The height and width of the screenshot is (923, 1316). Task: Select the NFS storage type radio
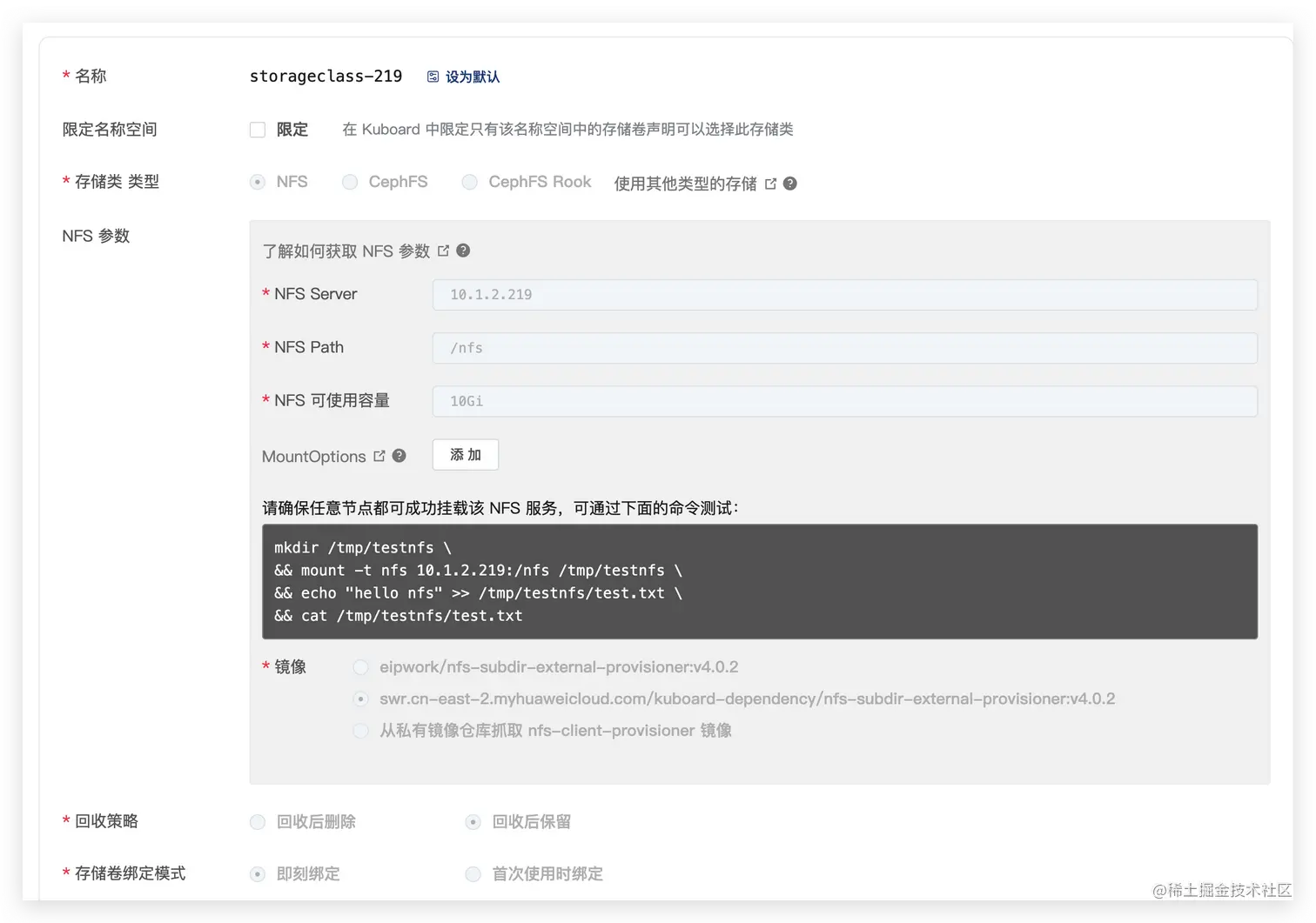[x=258, y=182]
